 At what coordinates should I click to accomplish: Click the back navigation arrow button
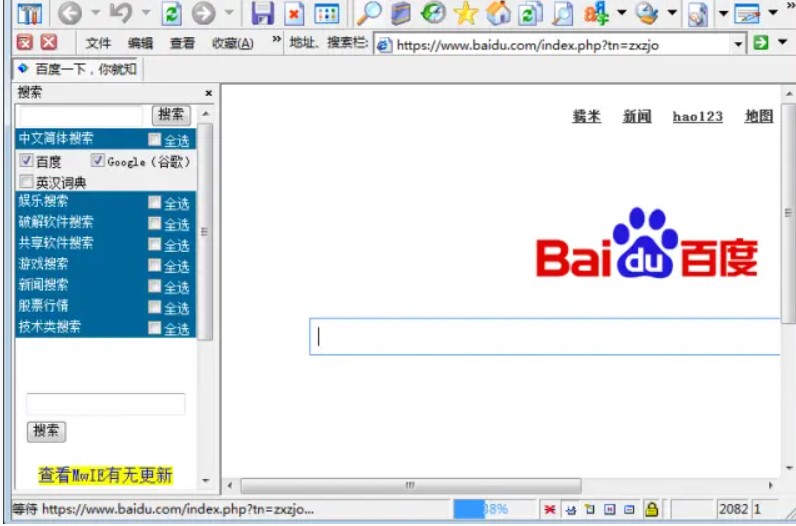(x=70, y=13)
